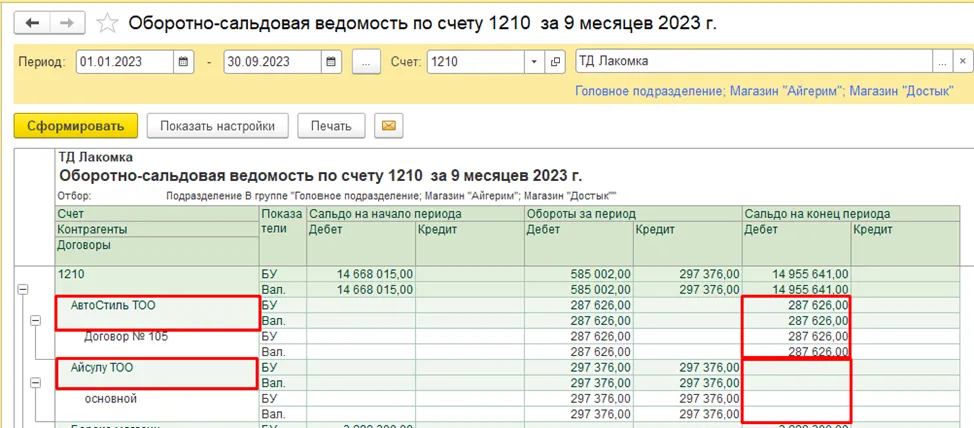Viewport: 974px width, 428px height.
Task: Click the Договоры header cell
Action: pos(158,252)
